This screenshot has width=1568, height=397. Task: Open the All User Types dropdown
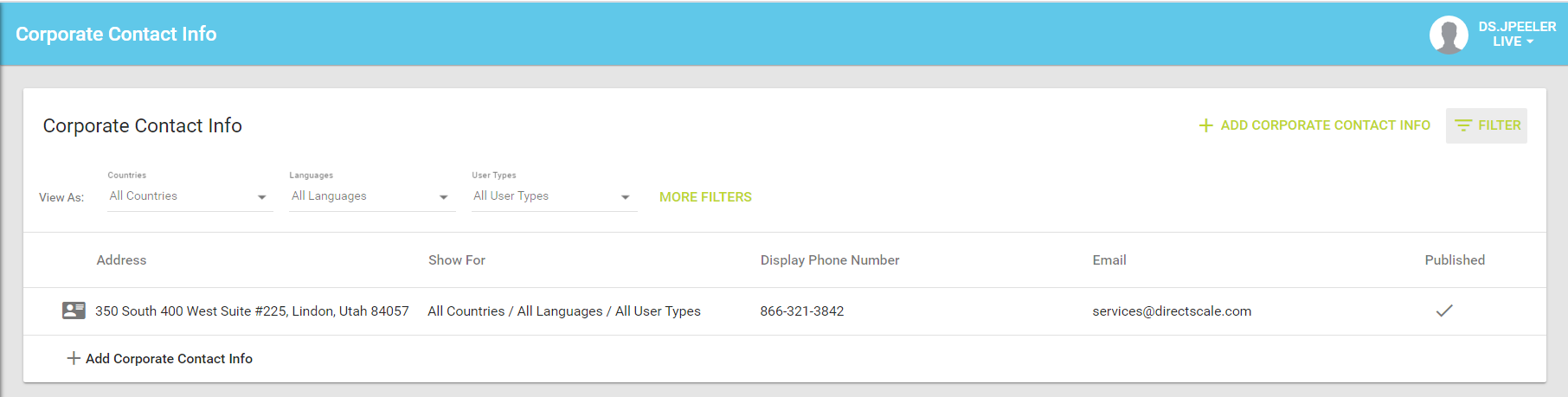[551, 197]
